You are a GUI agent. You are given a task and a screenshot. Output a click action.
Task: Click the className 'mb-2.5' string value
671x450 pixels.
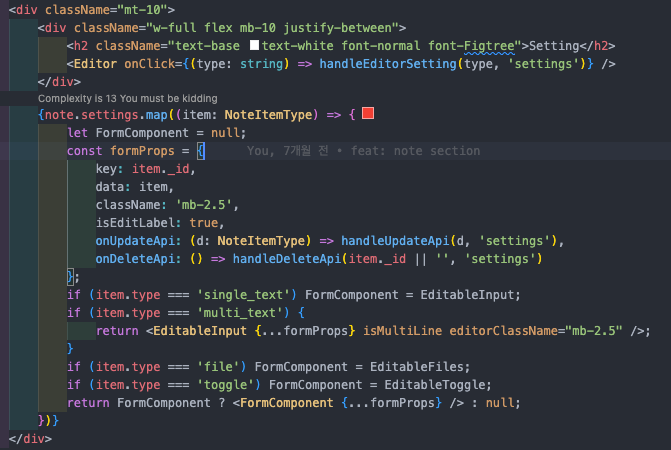(x=204, y=205)
